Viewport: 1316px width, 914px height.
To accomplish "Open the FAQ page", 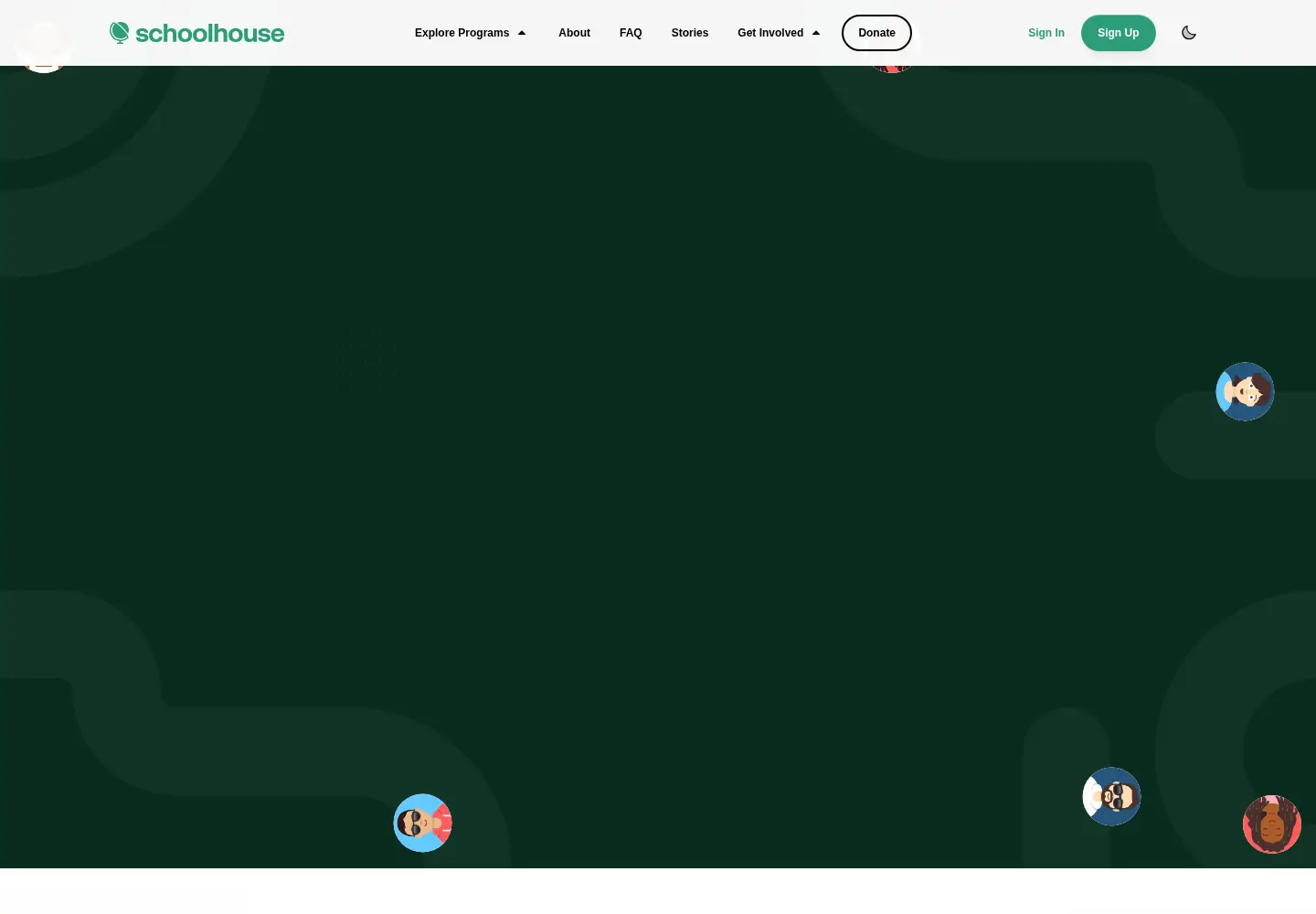I will click(631, 33).
